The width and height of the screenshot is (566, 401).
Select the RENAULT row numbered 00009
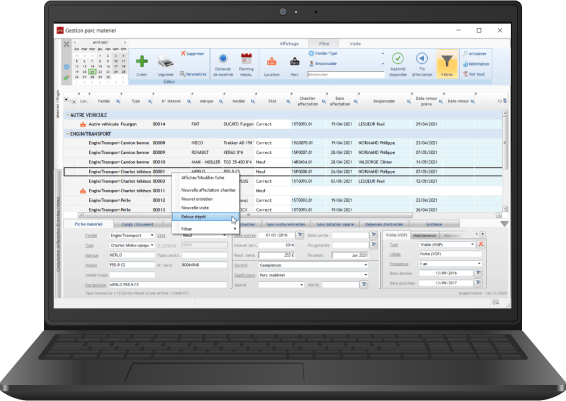pyautogui.click(x=283, y=152)
